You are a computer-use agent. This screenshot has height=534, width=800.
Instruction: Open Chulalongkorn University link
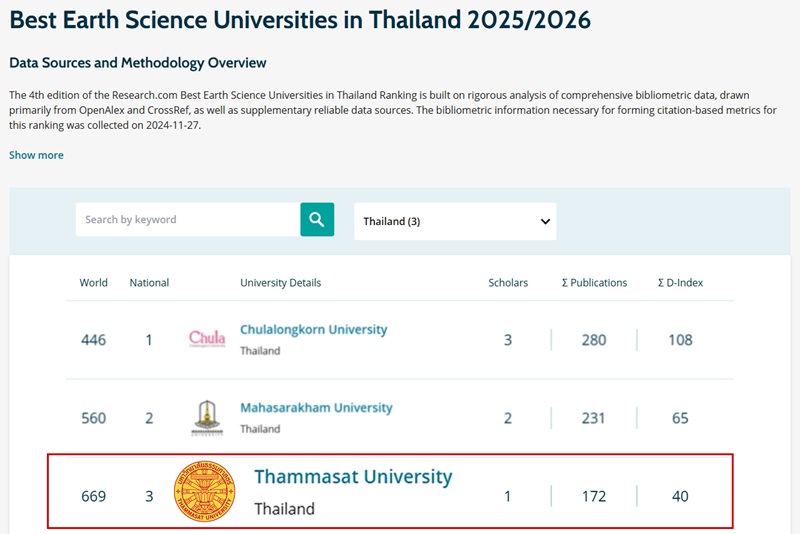tap(313, 330)
